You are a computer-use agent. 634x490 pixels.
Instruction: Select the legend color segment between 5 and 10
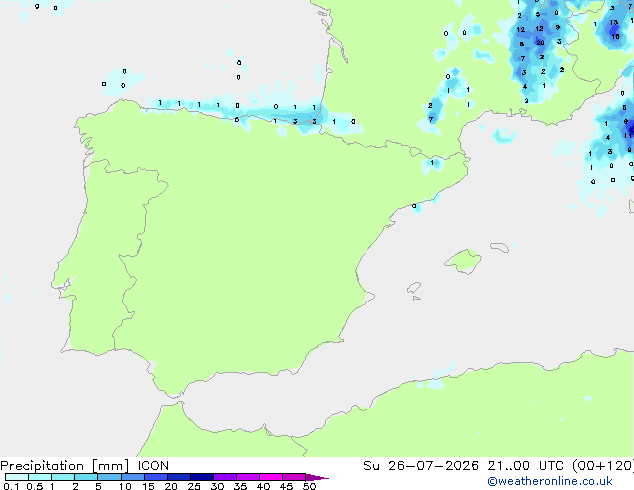pos(109,477)
